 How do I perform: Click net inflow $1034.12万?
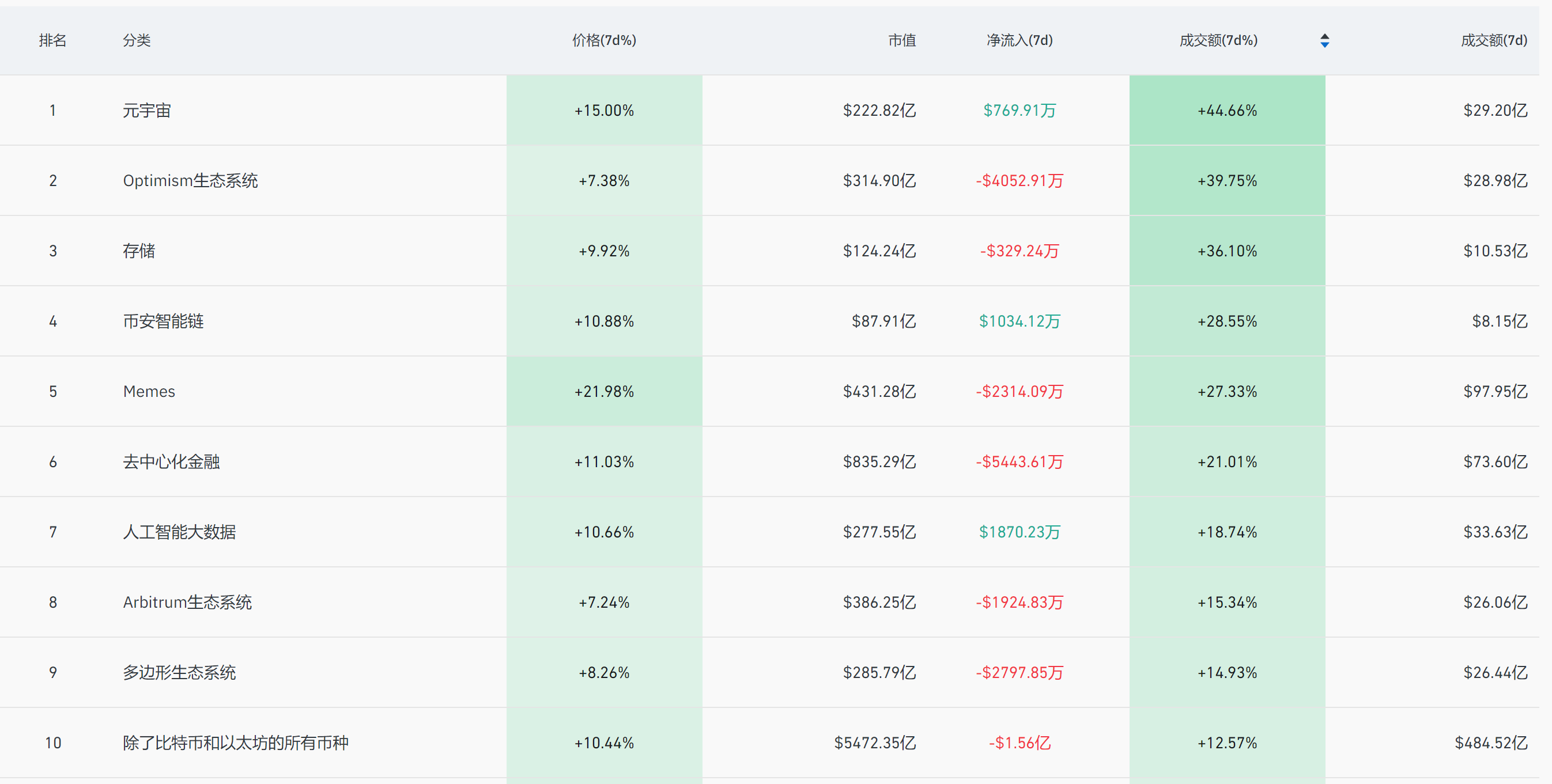(x=1019, y=321)
